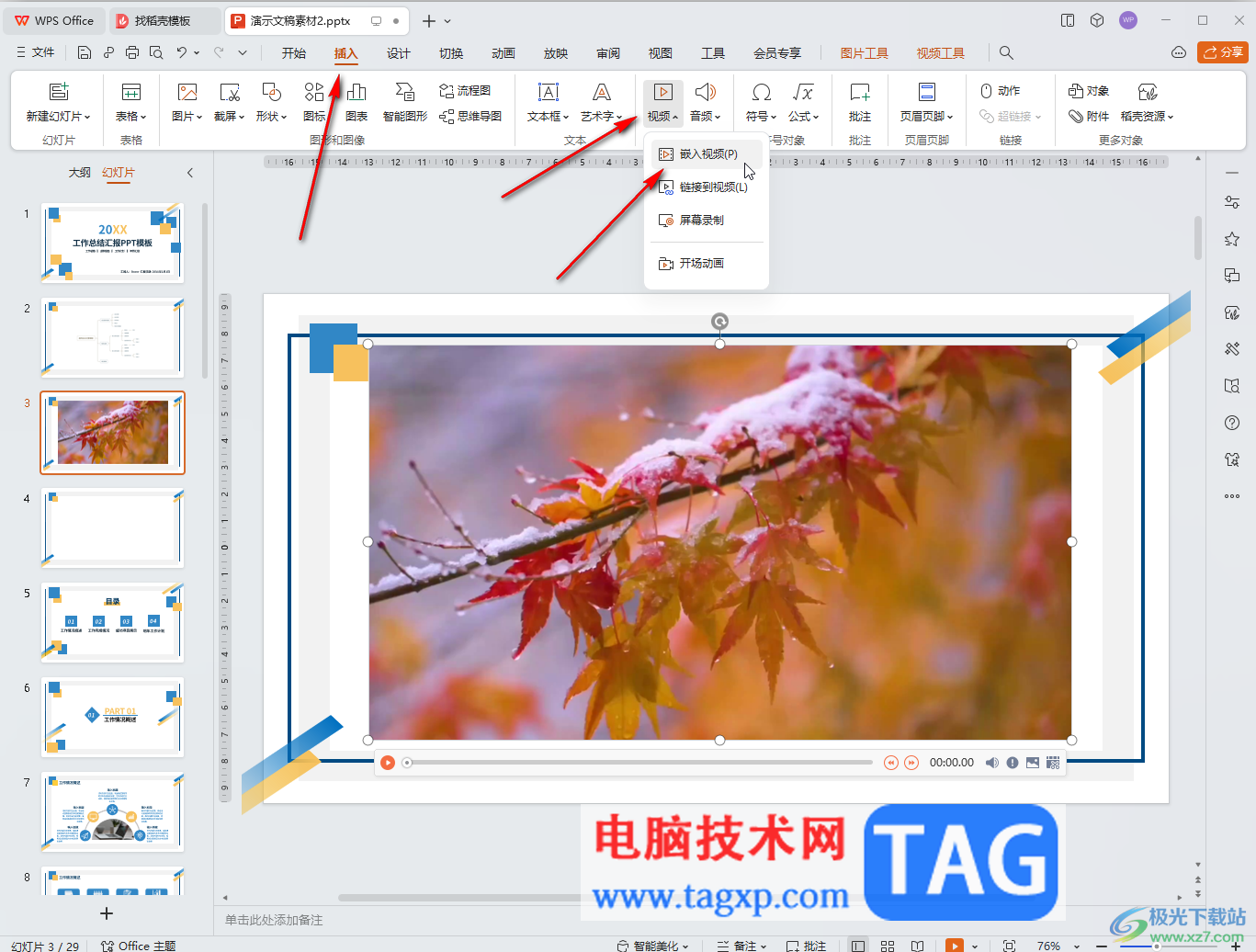1256x952 pixels.
Task: Click the smart graphic (智能图形) icon
Action: pos(405,91)
